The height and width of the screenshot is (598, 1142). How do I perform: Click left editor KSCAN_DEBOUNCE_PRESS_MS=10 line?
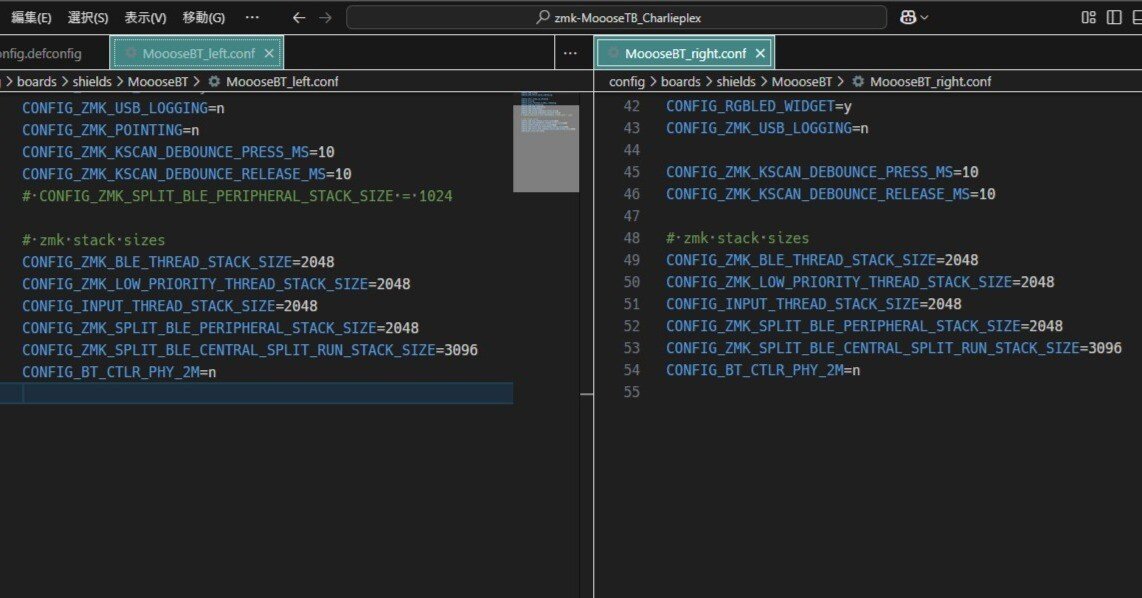point(178,152)
